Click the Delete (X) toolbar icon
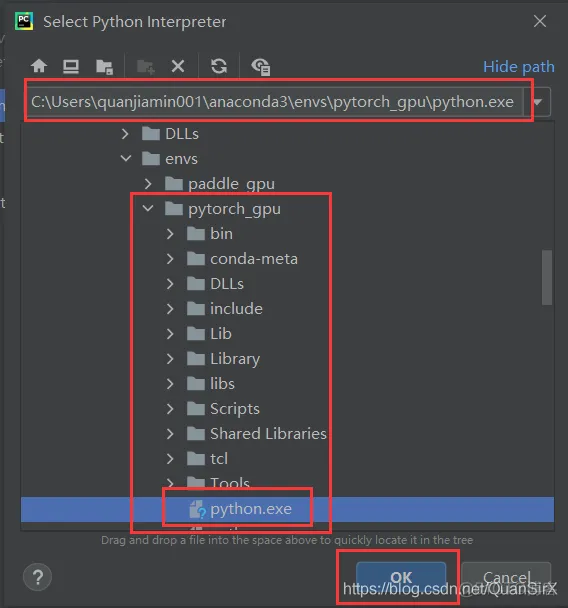The image size is (568, 608). (178, 66)
